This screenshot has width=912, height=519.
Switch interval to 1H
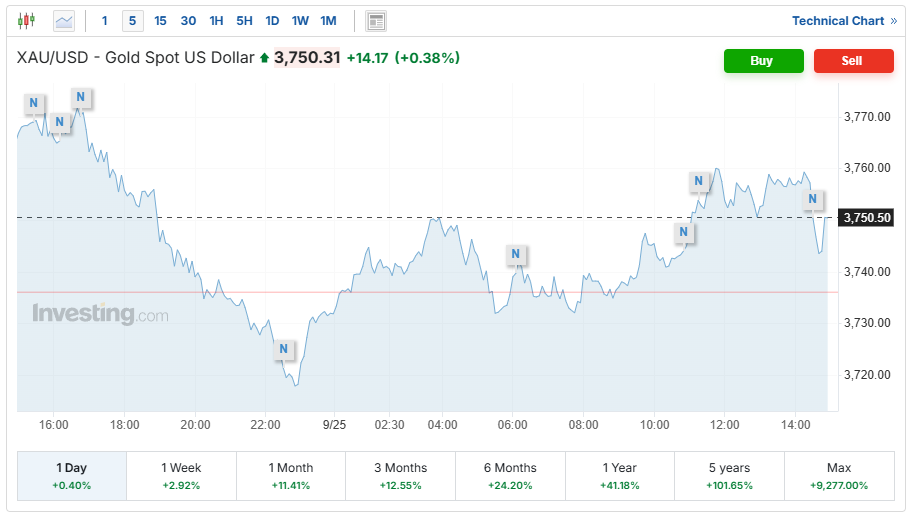pos(216,20)
